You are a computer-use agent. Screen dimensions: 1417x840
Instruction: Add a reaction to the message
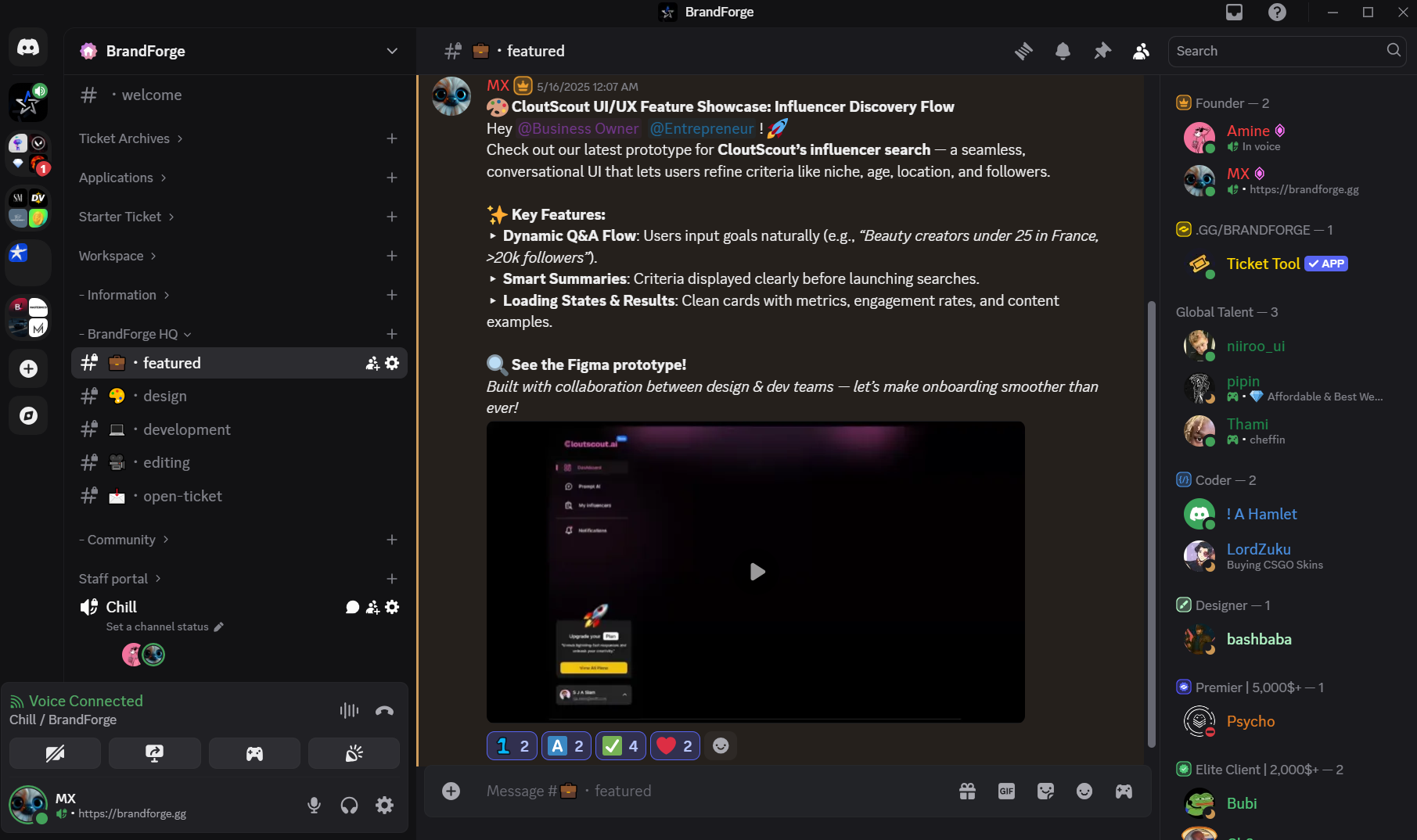(x=721, y=746)
